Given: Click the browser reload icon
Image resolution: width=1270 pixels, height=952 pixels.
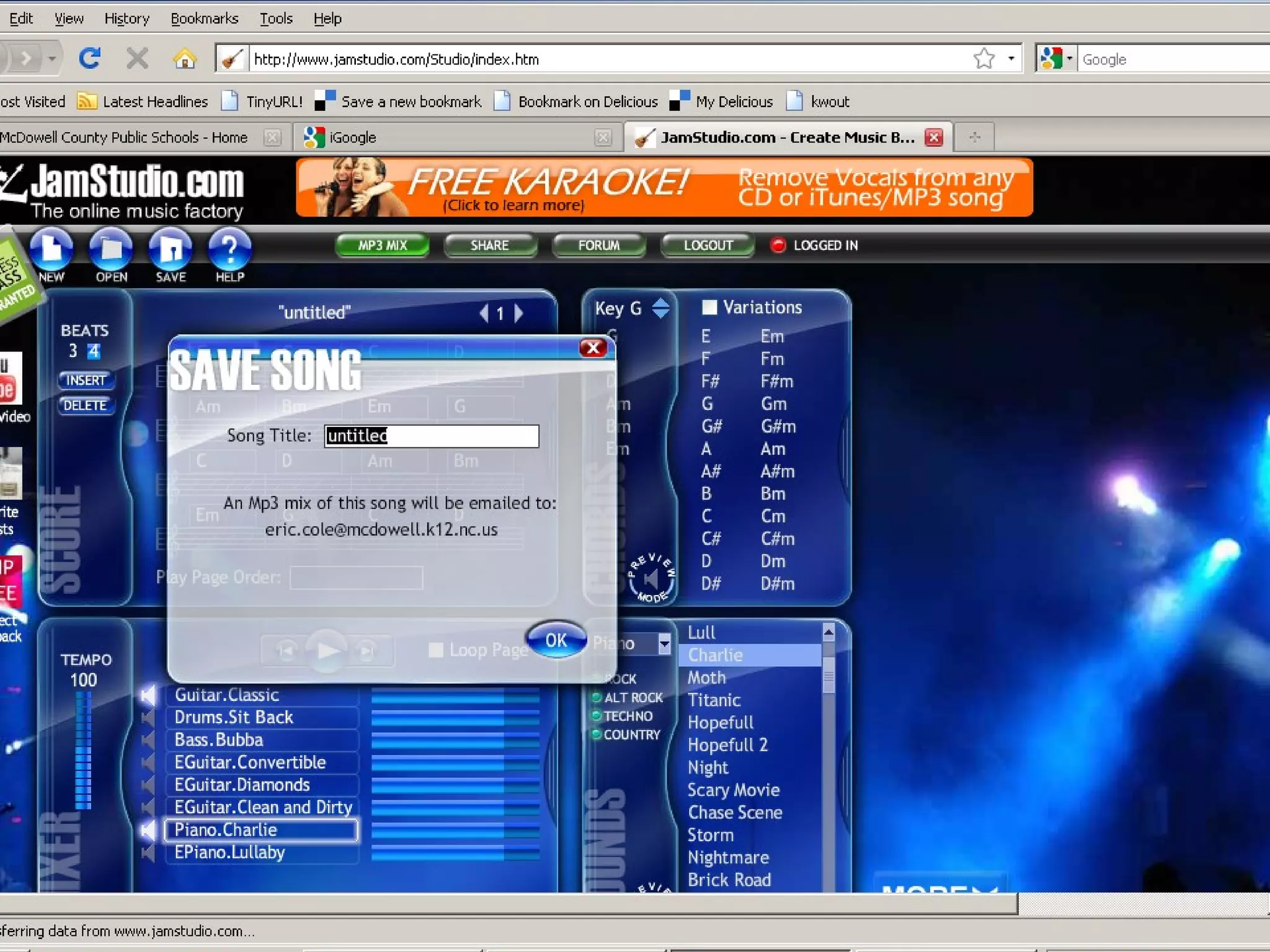Looking at the screenshot, I should coord(90,59).
